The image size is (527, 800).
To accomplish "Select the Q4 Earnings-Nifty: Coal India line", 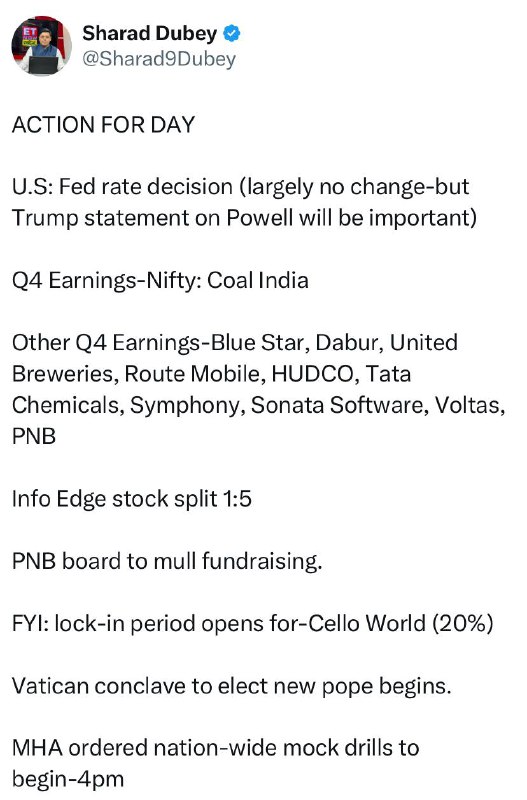I will [x=160, y=281].
